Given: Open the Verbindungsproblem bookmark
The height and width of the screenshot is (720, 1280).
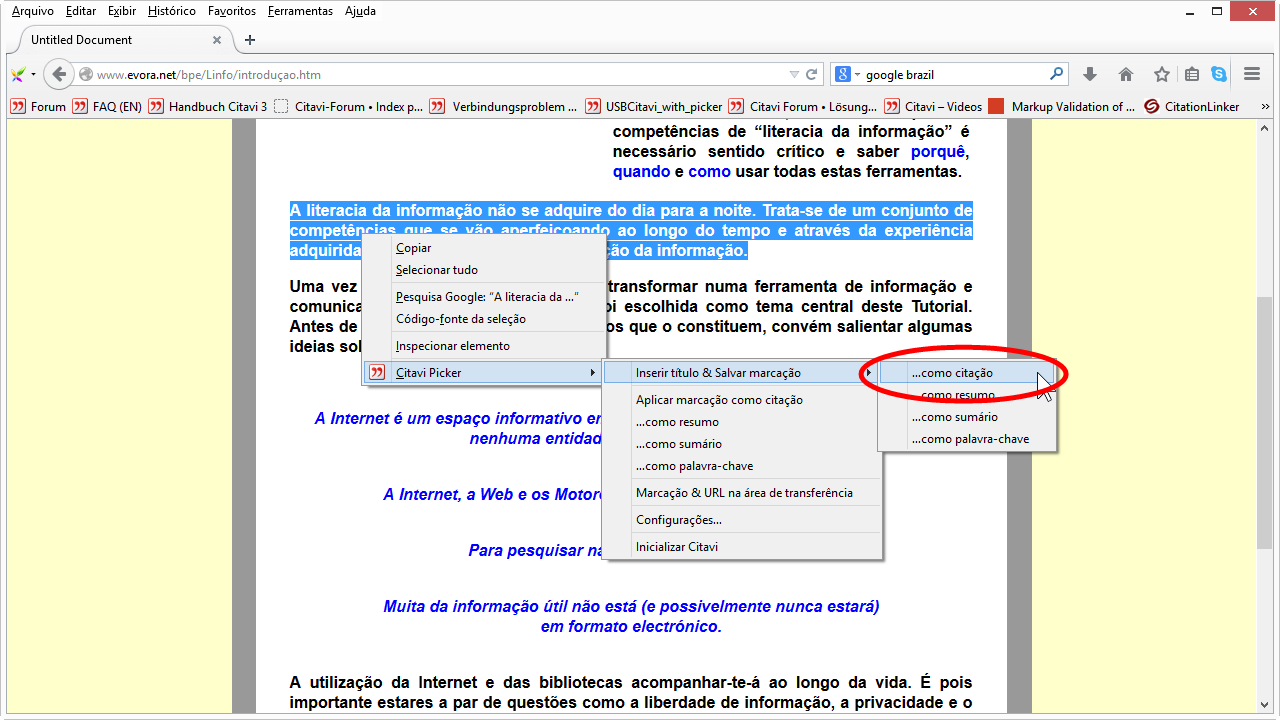Looking at the screenshot, I should 504,106.
